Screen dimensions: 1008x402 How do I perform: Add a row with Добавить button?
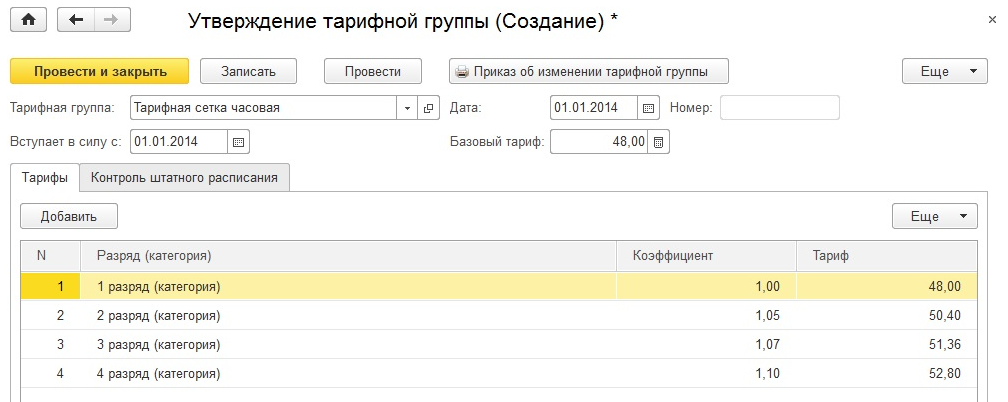[x=69, y=216]
